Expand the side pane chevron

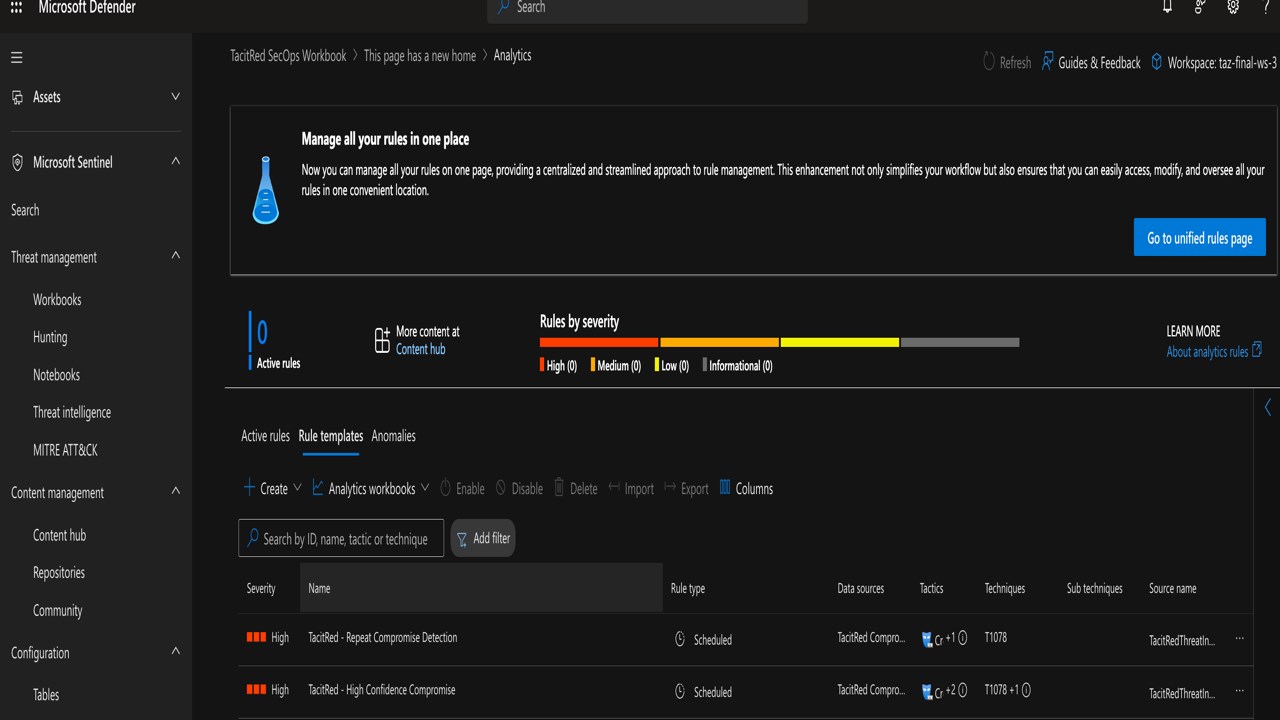pos(1268,407)
